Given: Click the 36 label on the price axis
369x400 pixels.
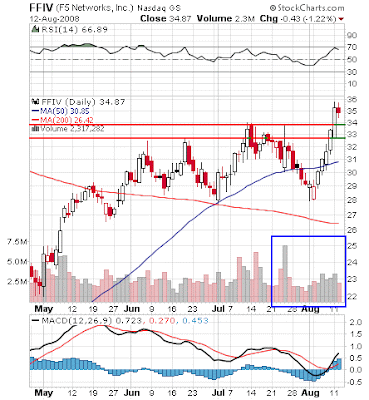Looking at the screenshot, I should click(352, 99).
